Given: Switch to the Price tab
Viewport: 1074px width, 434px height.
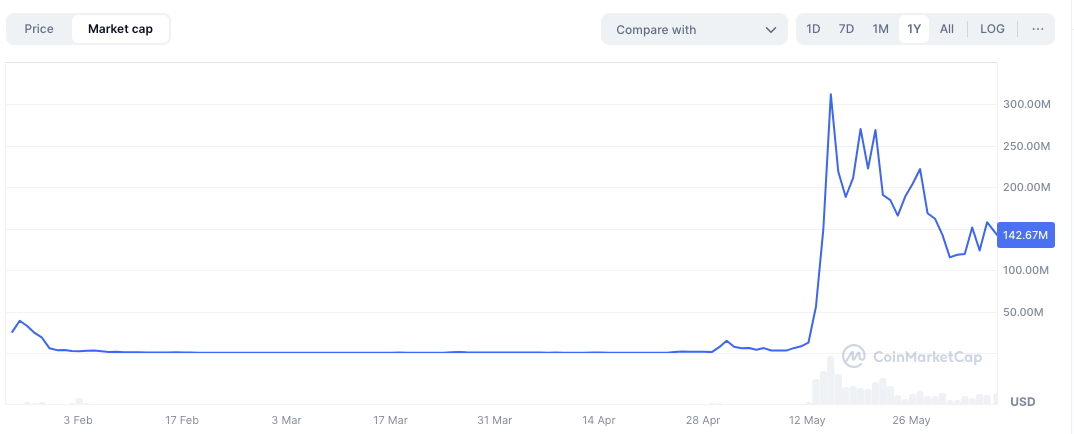Looking at the screenshot, I should click(x=39, y=29).
